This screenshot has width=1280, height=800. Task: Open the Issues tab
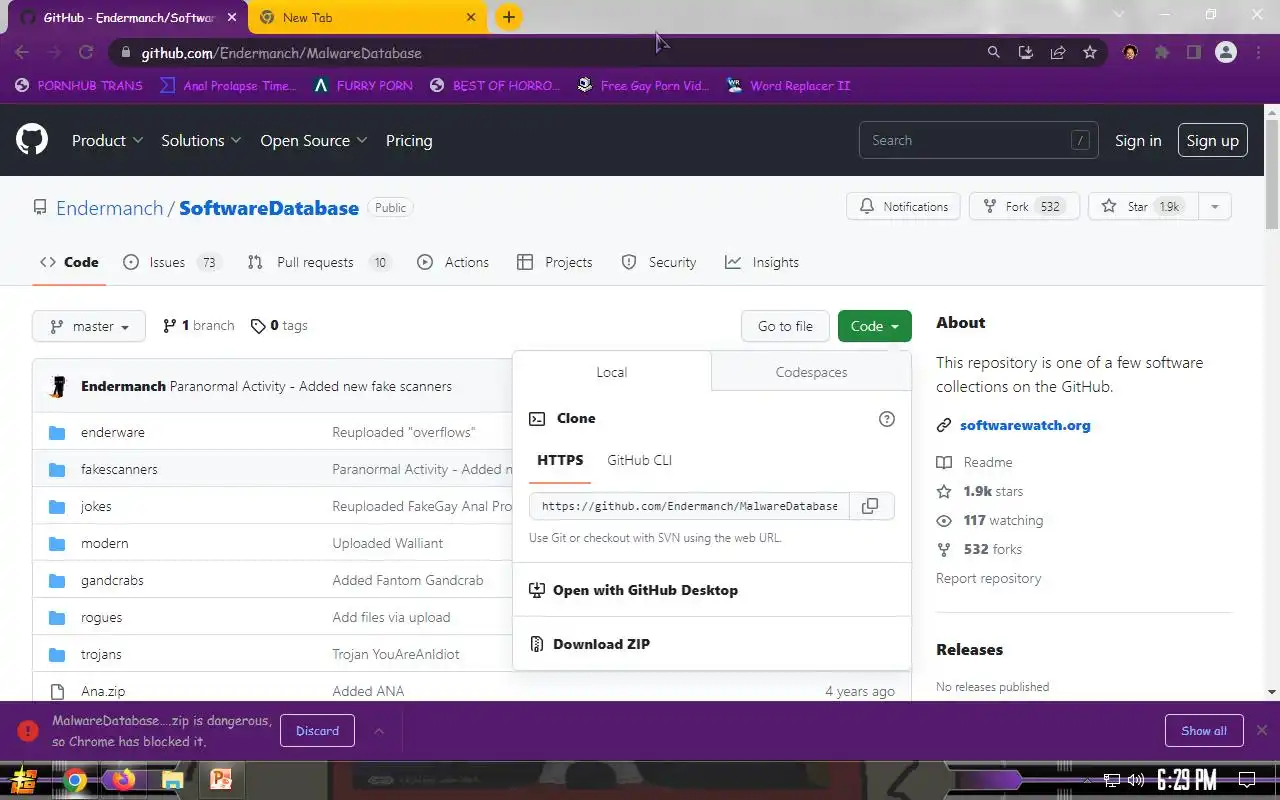[171, 262]
